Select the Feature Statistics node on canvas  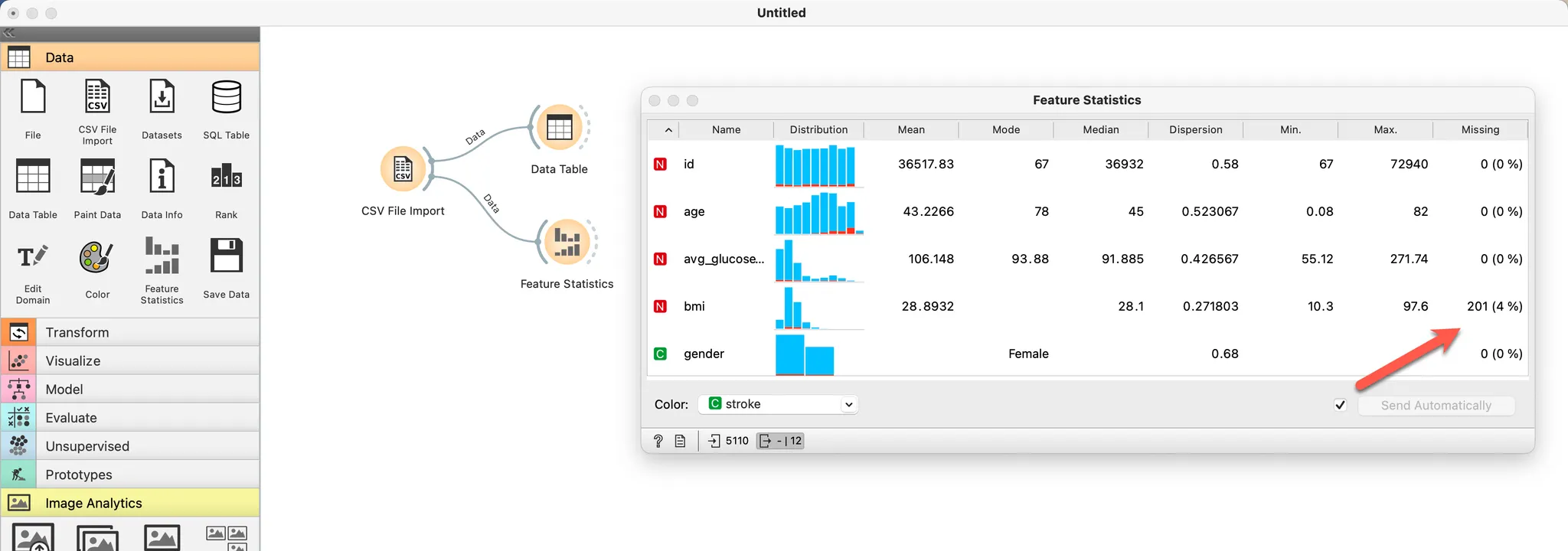(567, 242)
